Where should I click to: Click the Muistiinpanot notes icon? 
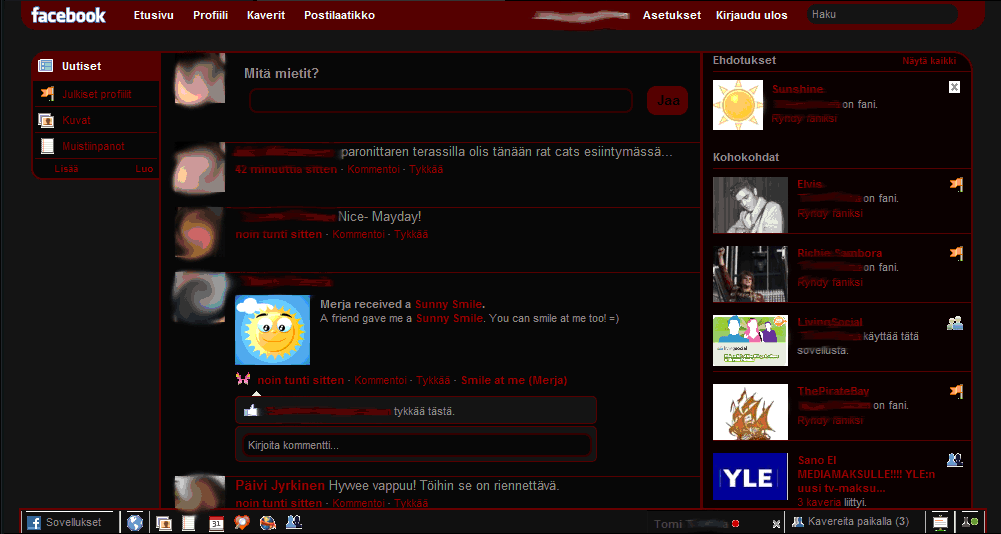click(47, 146)
